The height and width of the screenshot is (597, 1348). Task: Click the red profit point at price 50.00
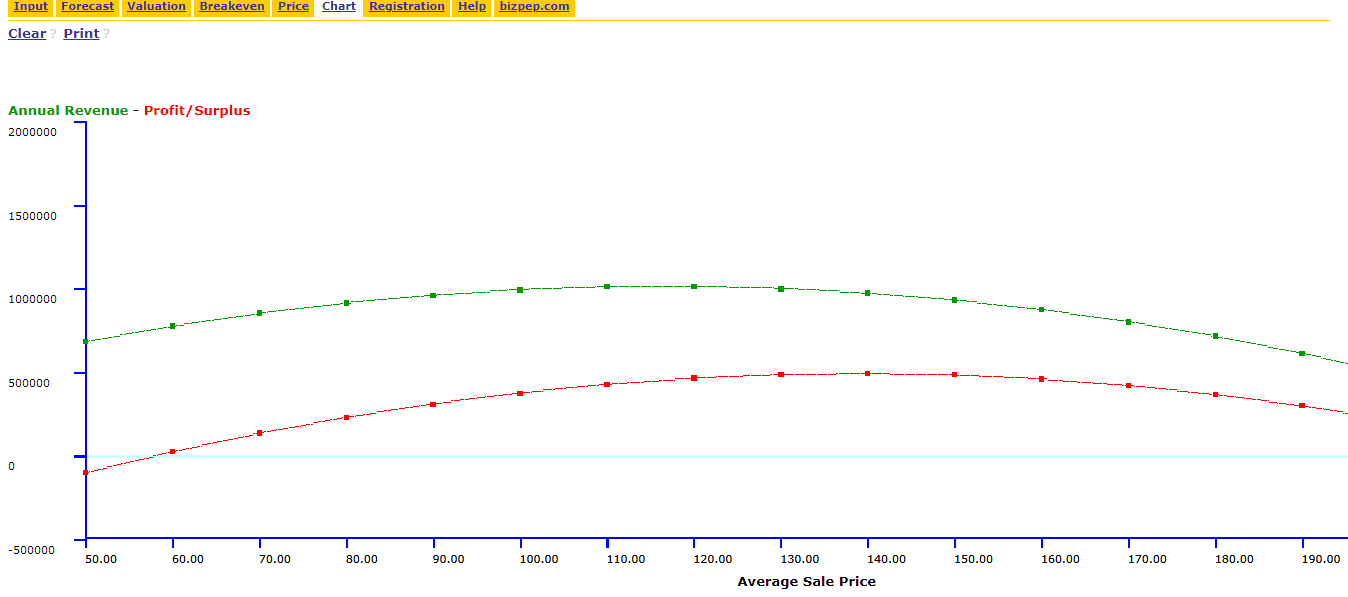pyautogui.click(x=86, y=472)
